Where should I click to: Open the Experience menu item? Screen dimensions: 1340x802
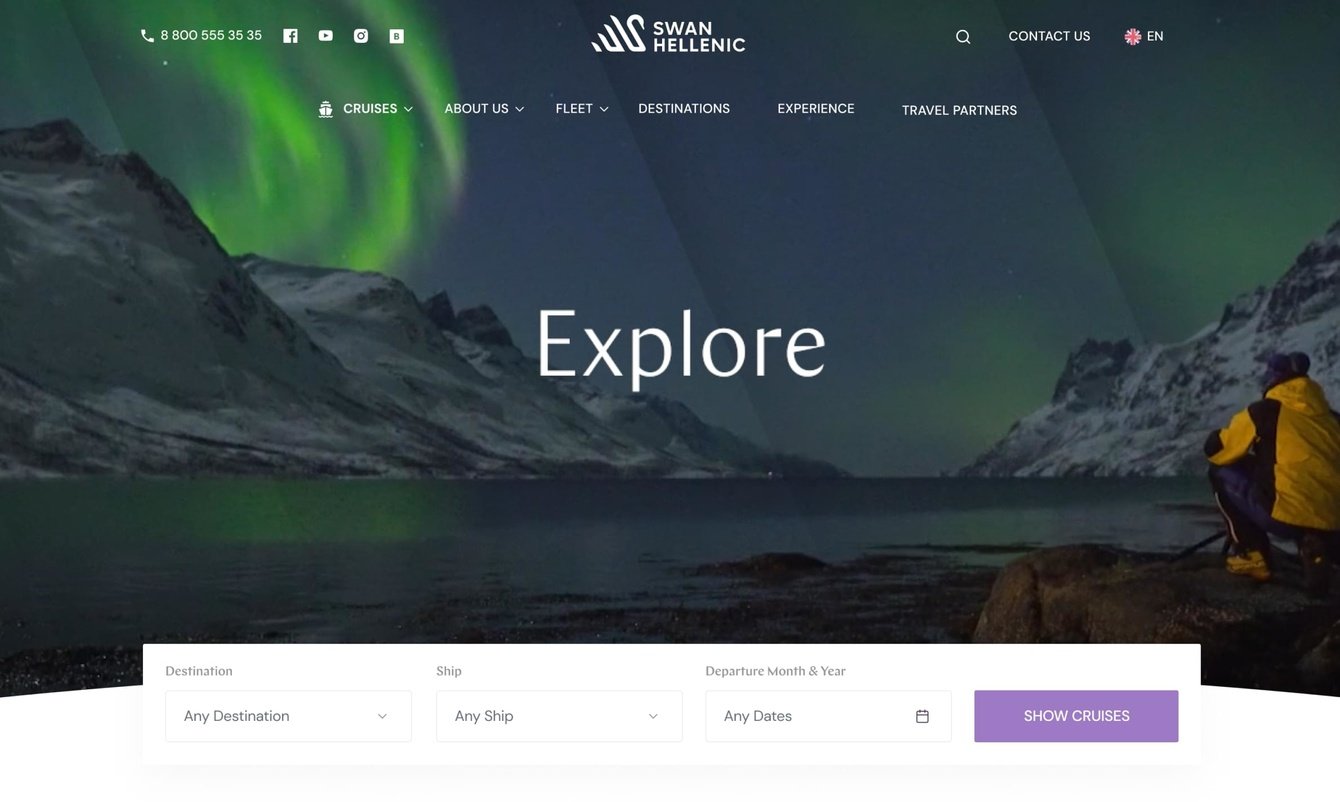coord(816,108)
